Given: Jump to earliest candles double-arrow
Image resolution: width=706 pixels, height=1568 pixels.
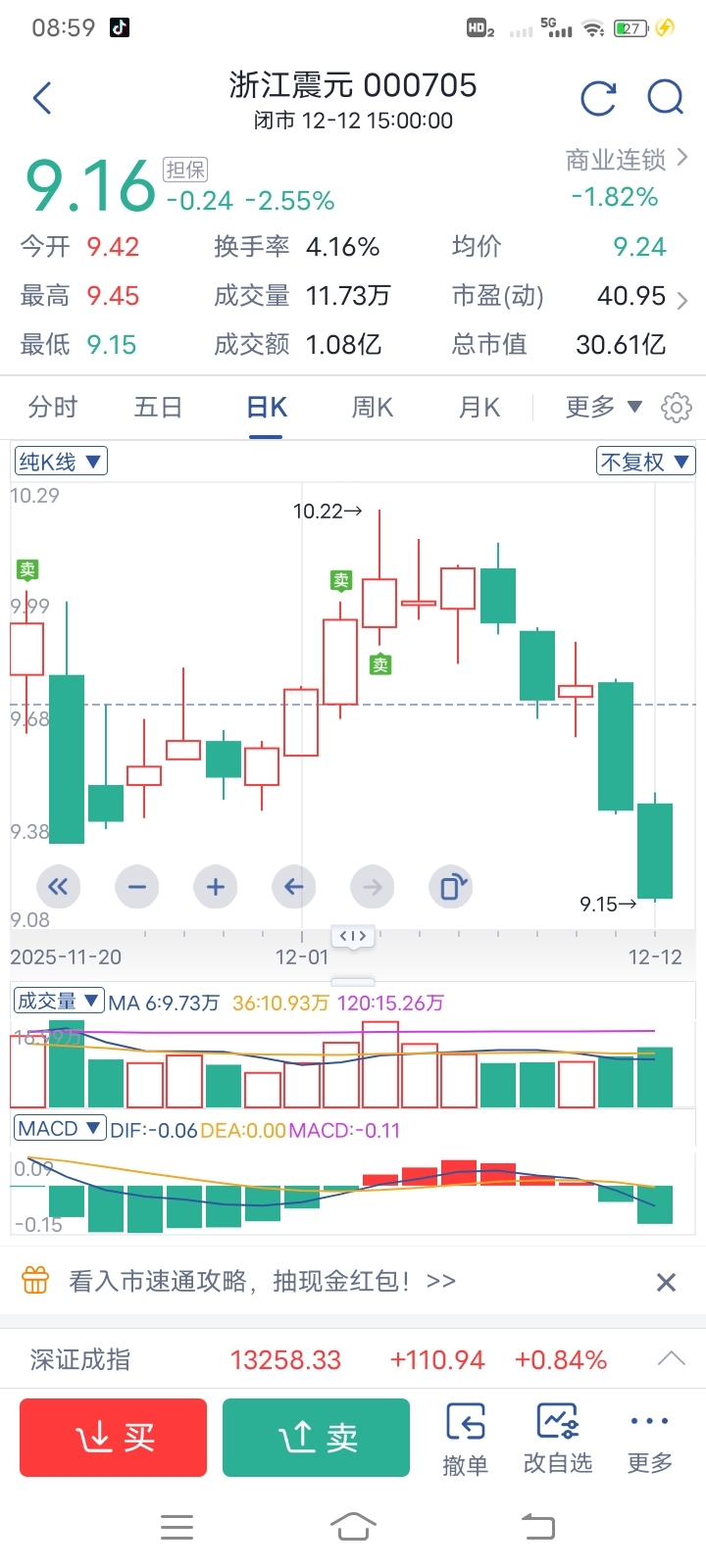Looking at the screenshot, I should coord(58,887).
